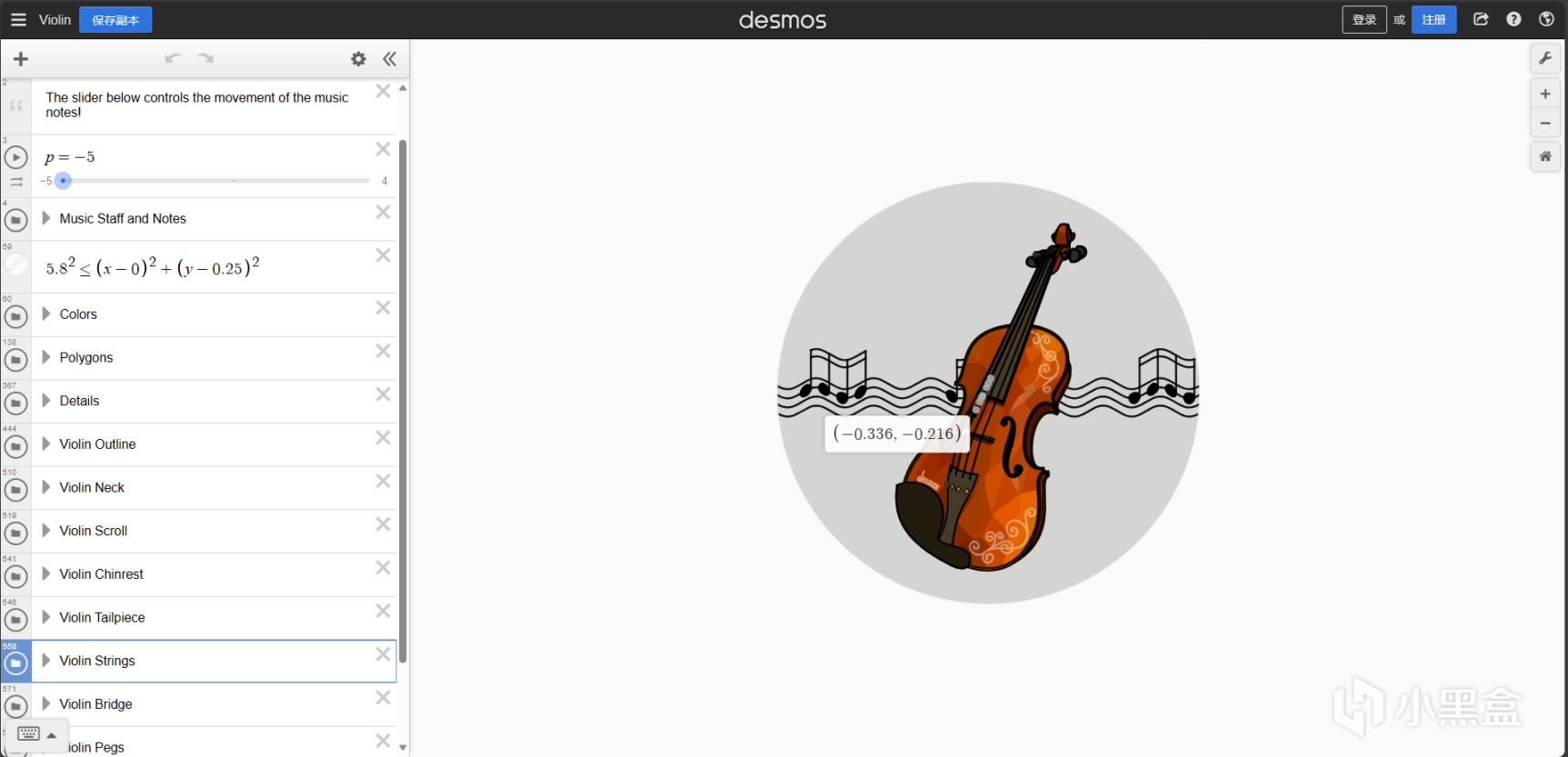Reset graph to default home view
Viewport: 1568px width, 757px height.
tap(1545, 156)
